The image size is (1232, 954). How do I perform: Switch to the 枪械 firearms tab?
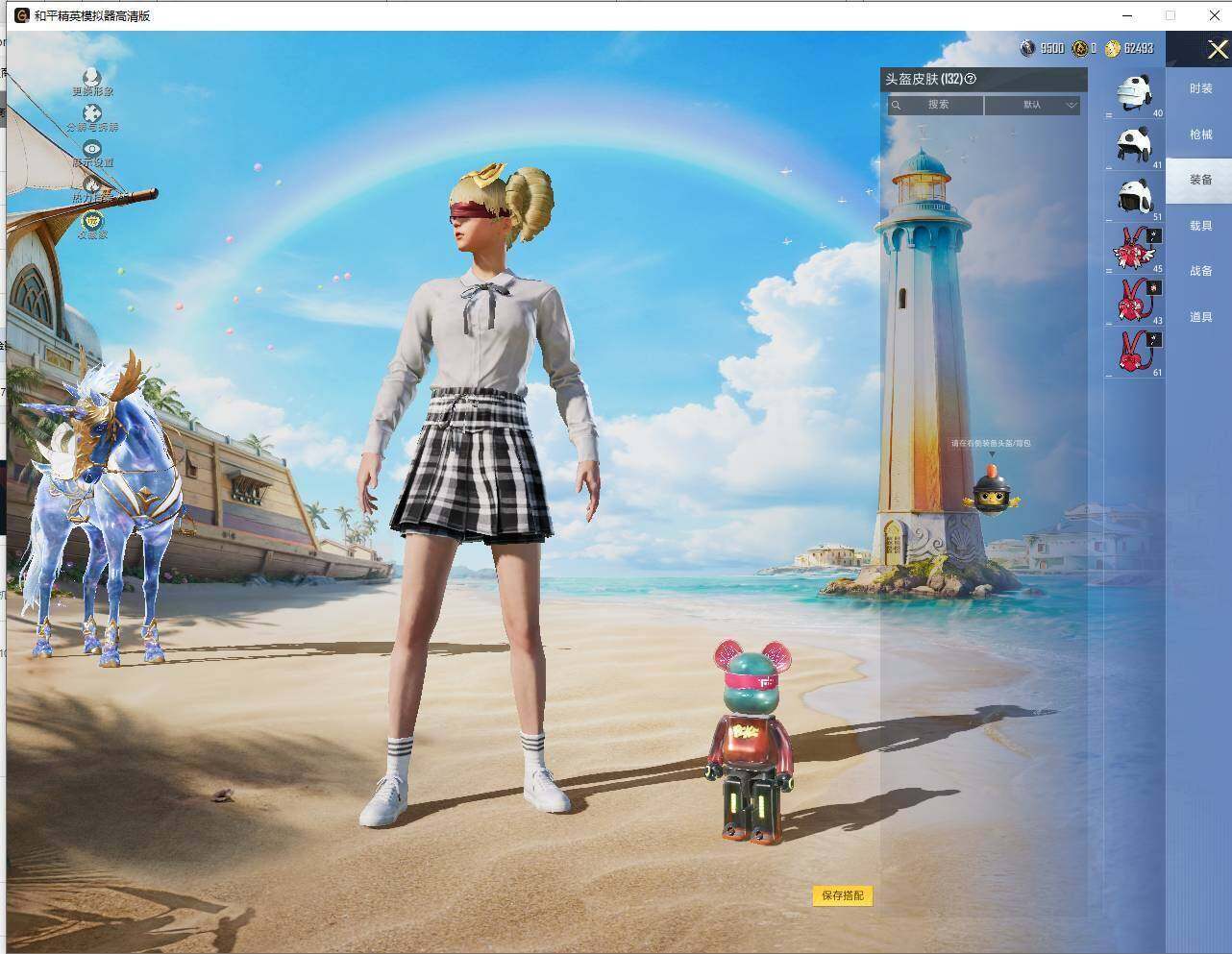(x=1200, y=135)
